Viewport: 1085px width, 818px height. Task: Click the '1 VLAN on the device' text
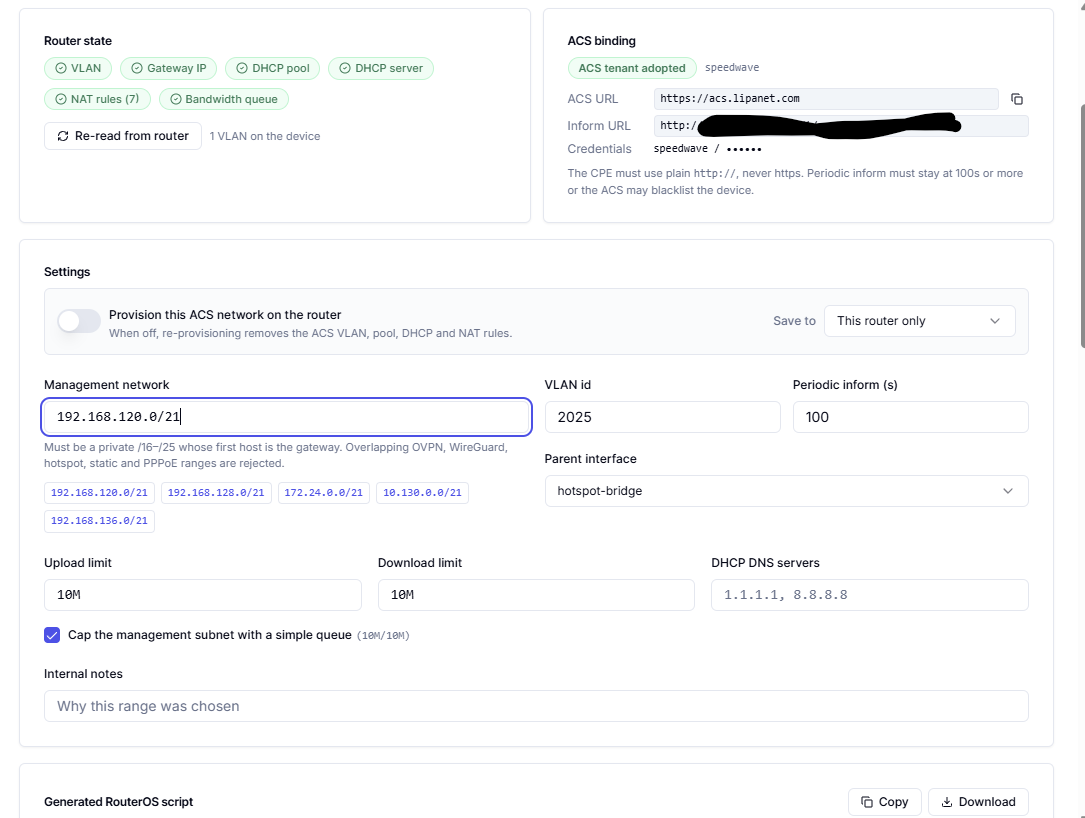tap(265, 136)
